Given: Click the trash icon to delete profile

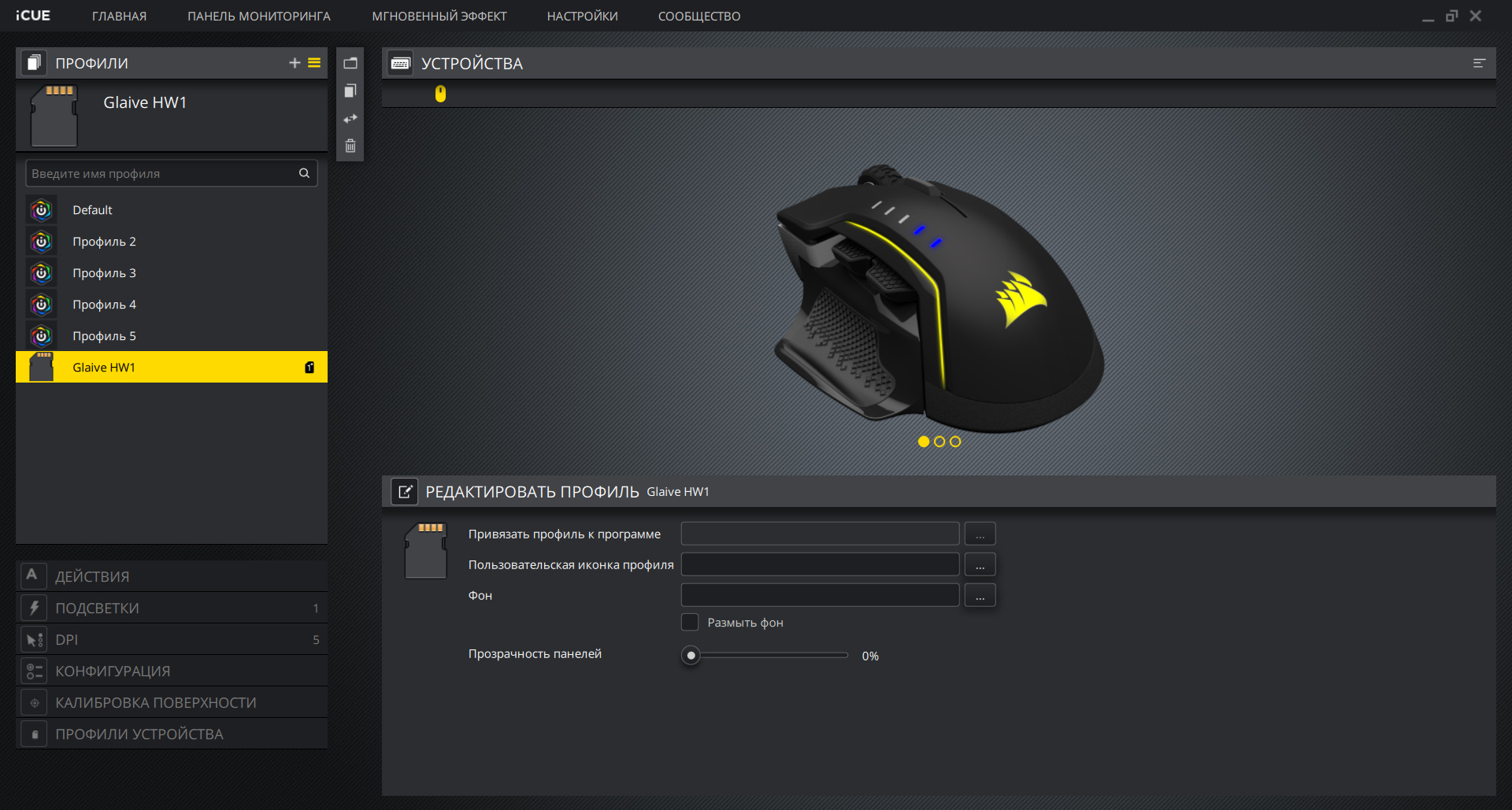Looking at the screenshot, I should 350,146.
